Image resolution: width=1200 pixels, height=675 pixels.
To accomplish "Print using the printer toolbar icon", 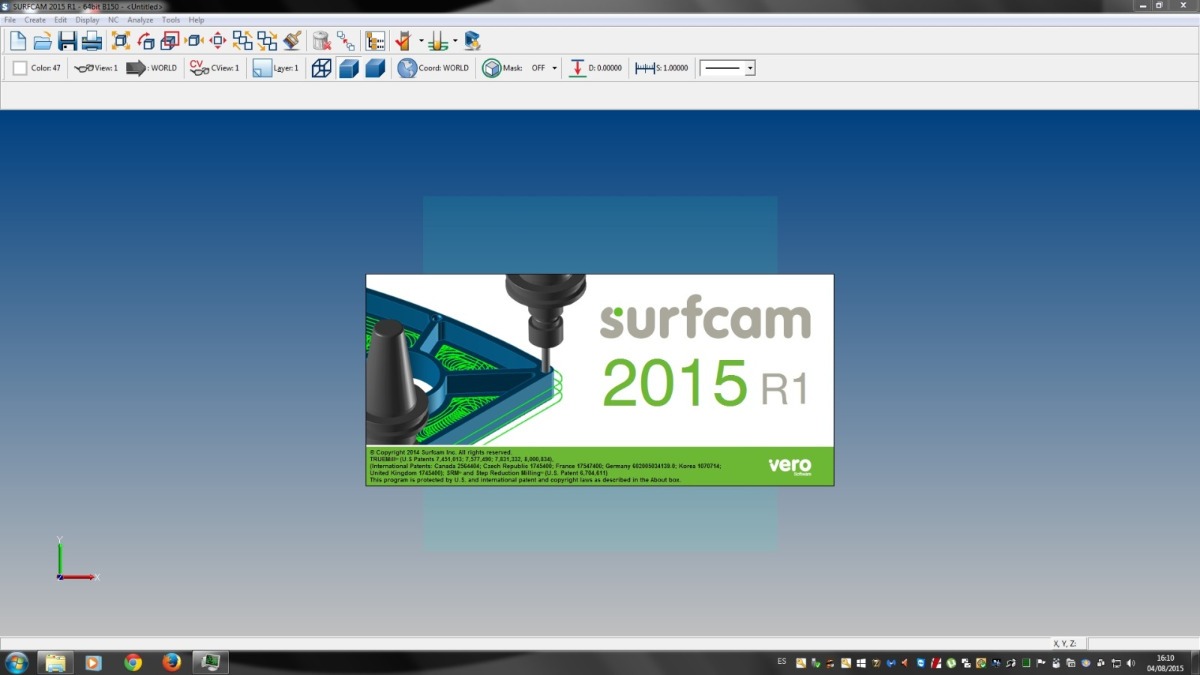I will tap(91, 41).
